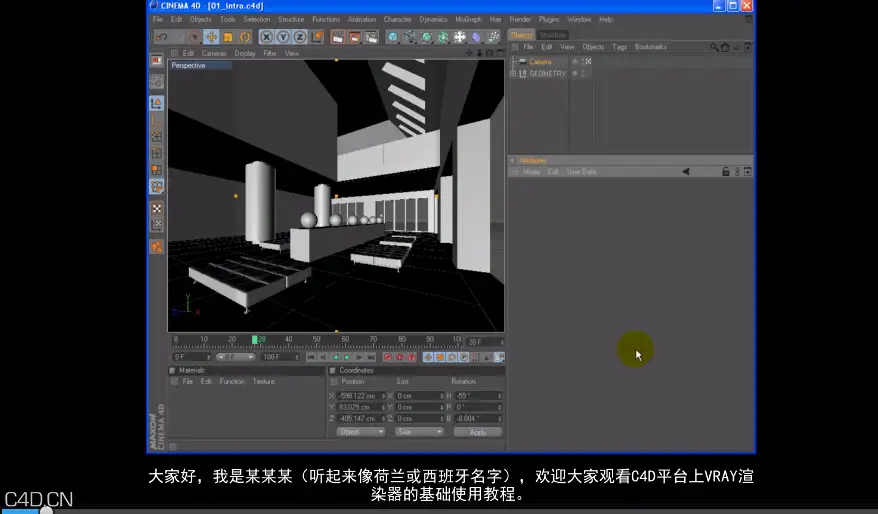The height and width of the screenshot is (514, 878).
Task: Open spline objects icon
Action: 410,38
